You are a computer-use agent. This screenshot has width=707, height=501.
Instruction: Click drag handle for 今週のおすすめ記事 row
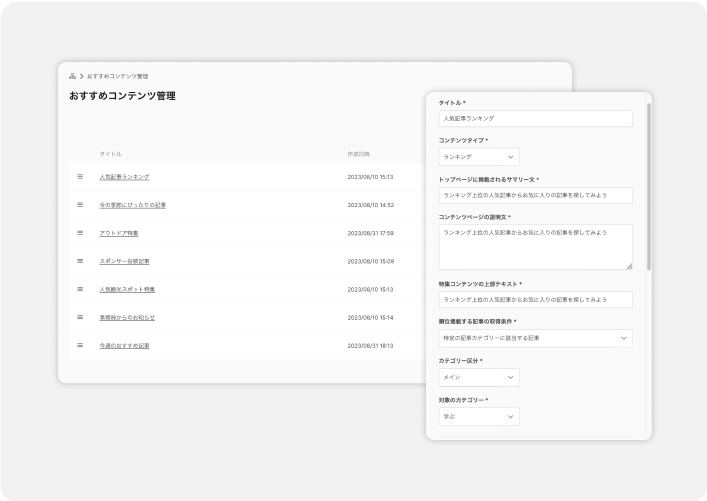click(x=81, y=345)
